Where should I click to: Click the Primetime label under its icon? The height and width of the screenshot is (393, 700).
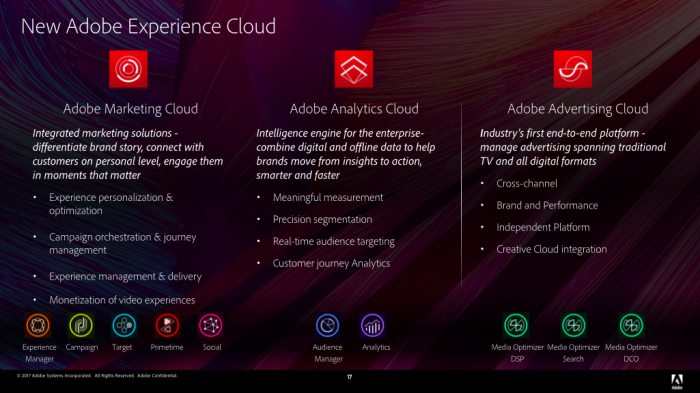(167, 347)
